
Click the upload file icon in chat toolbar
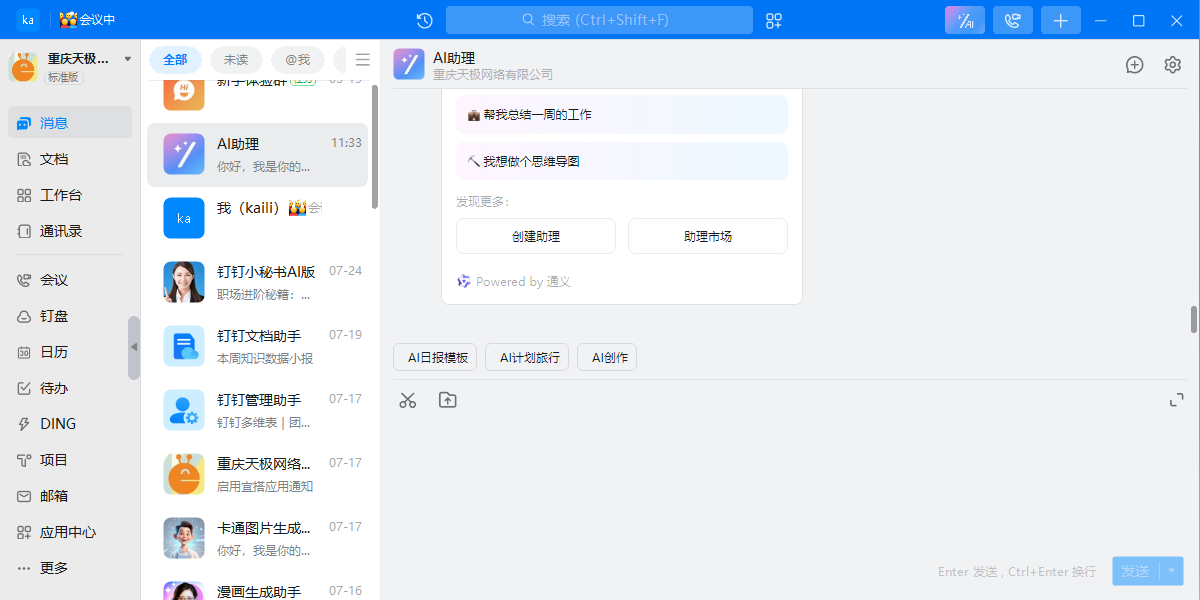pos(447,399)
